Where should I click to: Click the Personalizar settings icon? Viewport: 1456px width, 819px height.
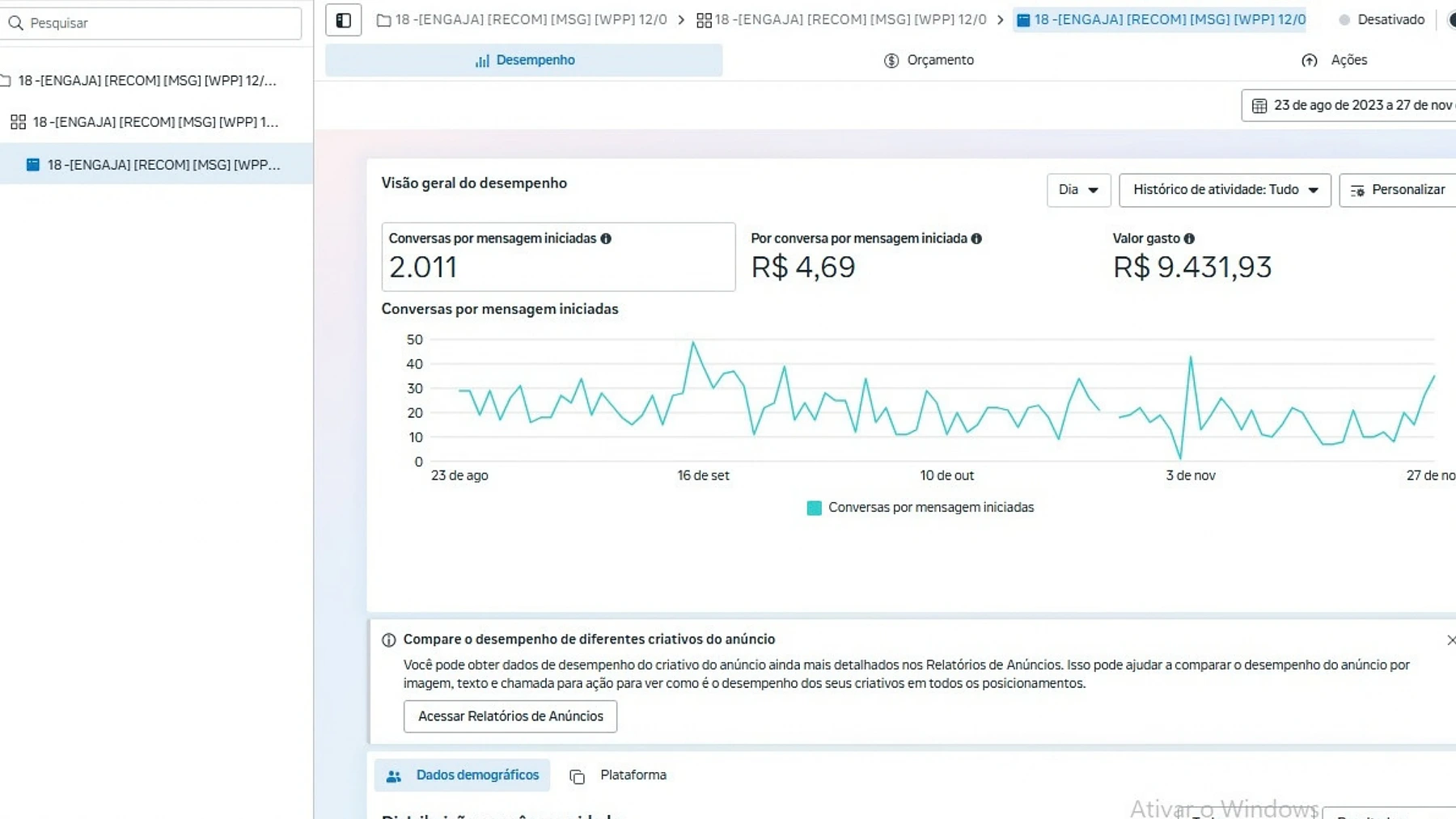click(x=1357, y=191)
